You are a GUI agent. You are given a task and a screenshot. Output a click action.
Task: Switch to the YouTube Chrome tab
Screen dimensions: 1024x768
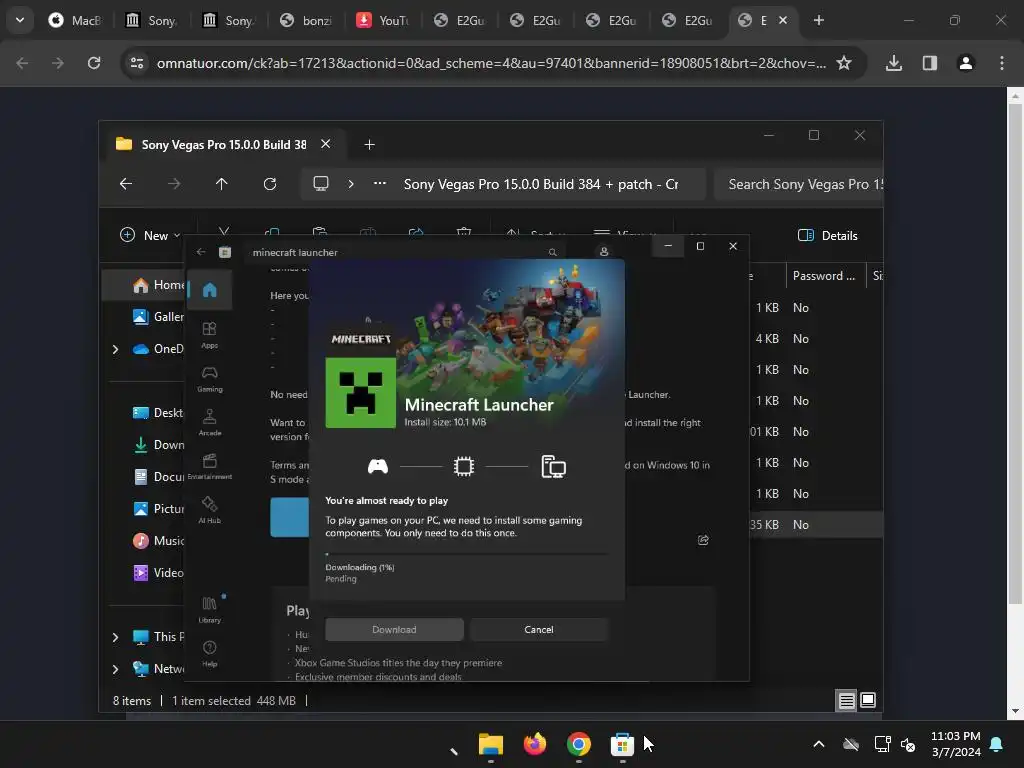383,21
